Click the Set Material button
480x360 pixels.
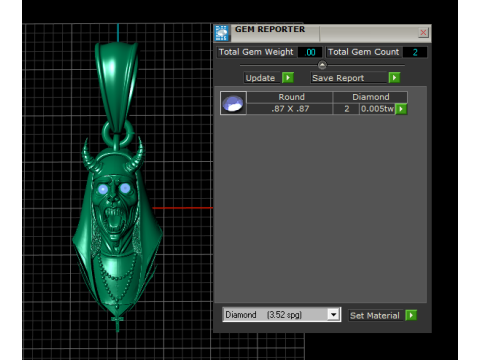(375, 315)
